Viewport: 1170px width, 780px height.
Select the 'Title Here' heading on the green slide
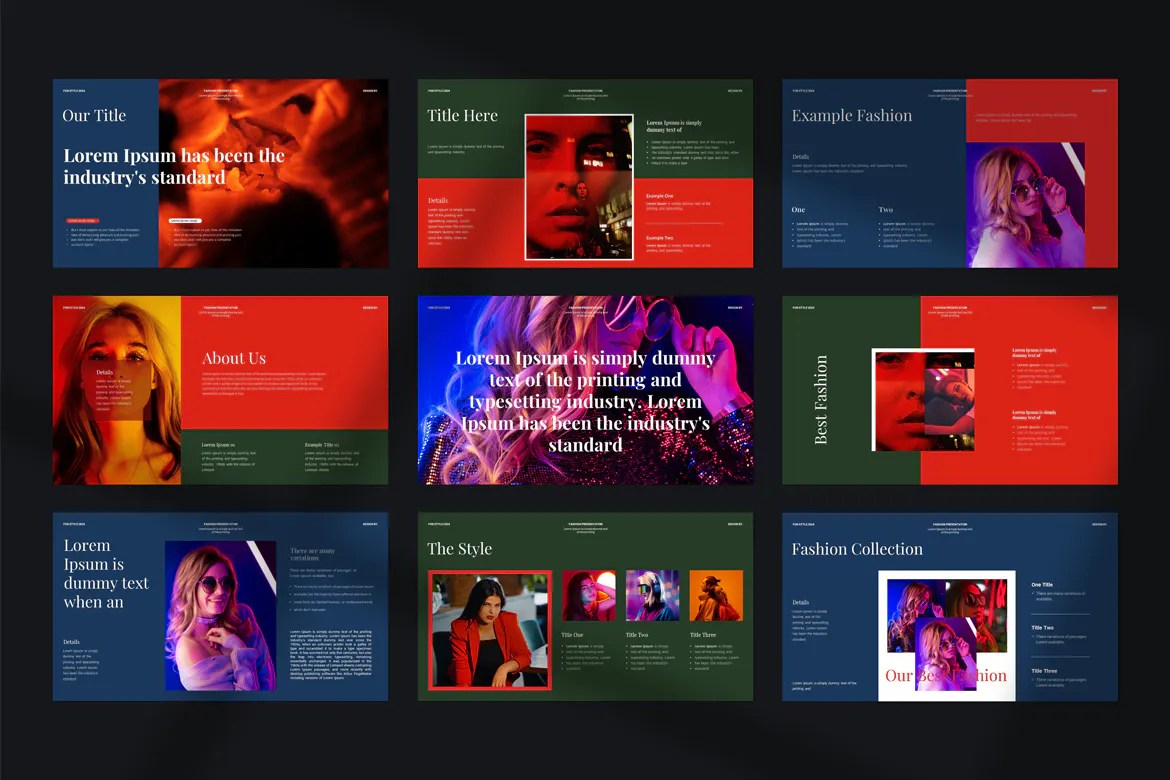[x=462, y=115]
